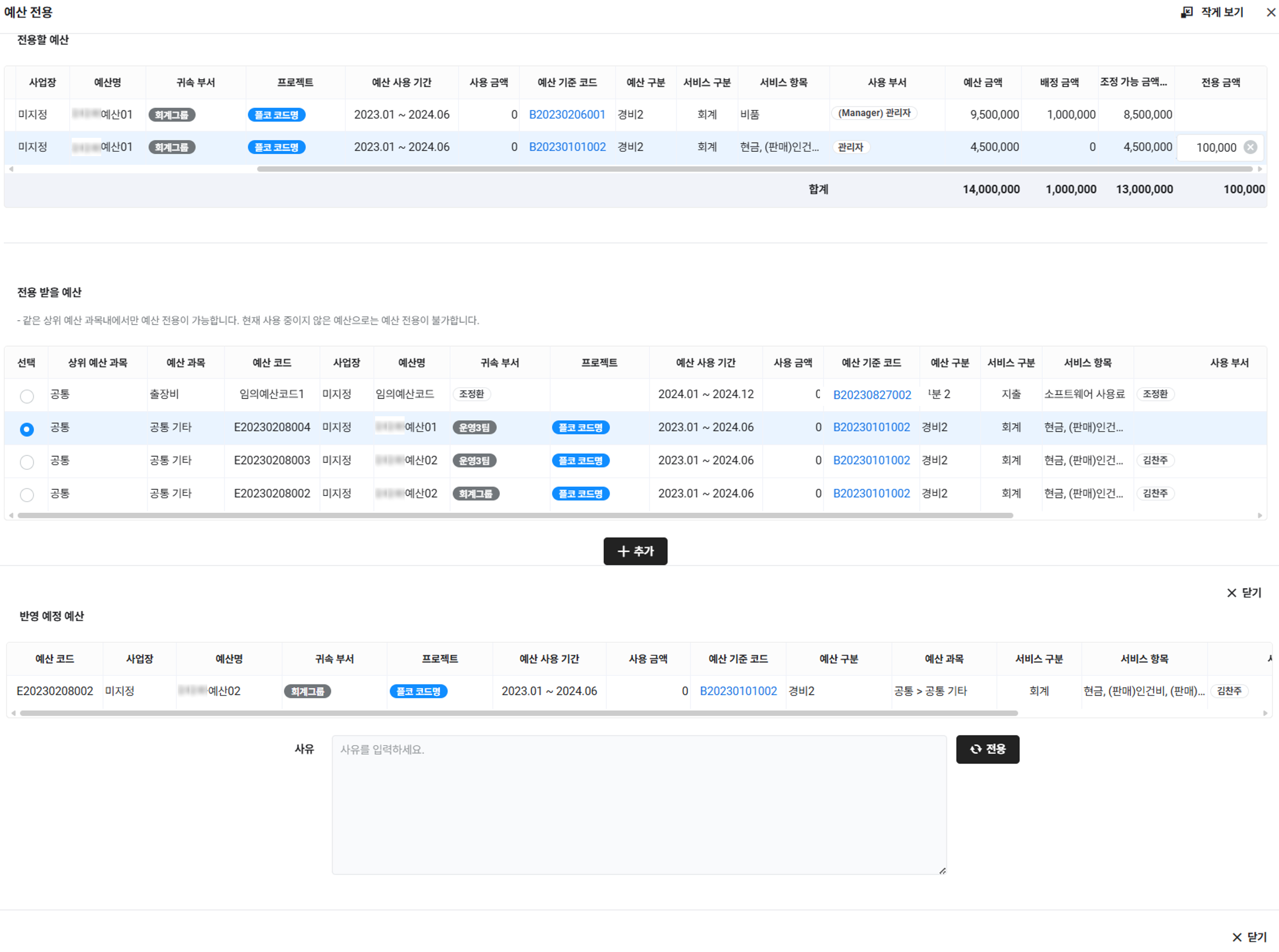
Task: Click the small view (작게 보기) icon
Action: pos(1186,12)
